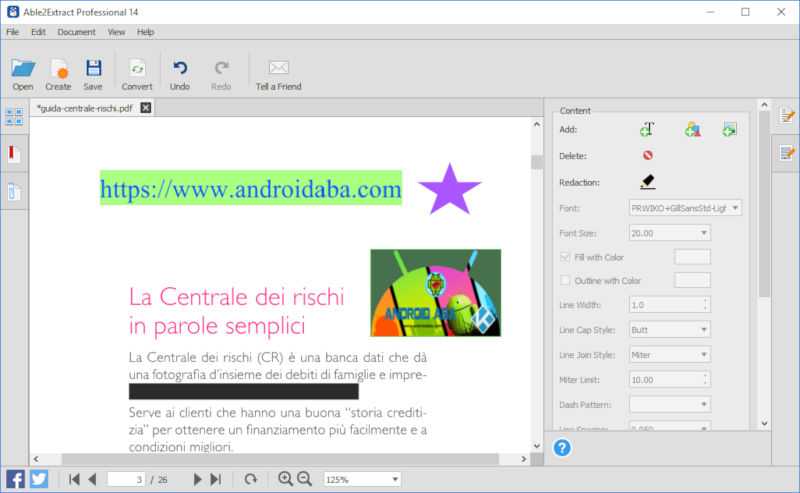Image resolution: width=800 pixels, height=493 pixels.
Task: Zoom out with the magnifier minus icon
Action: point(305,479)
